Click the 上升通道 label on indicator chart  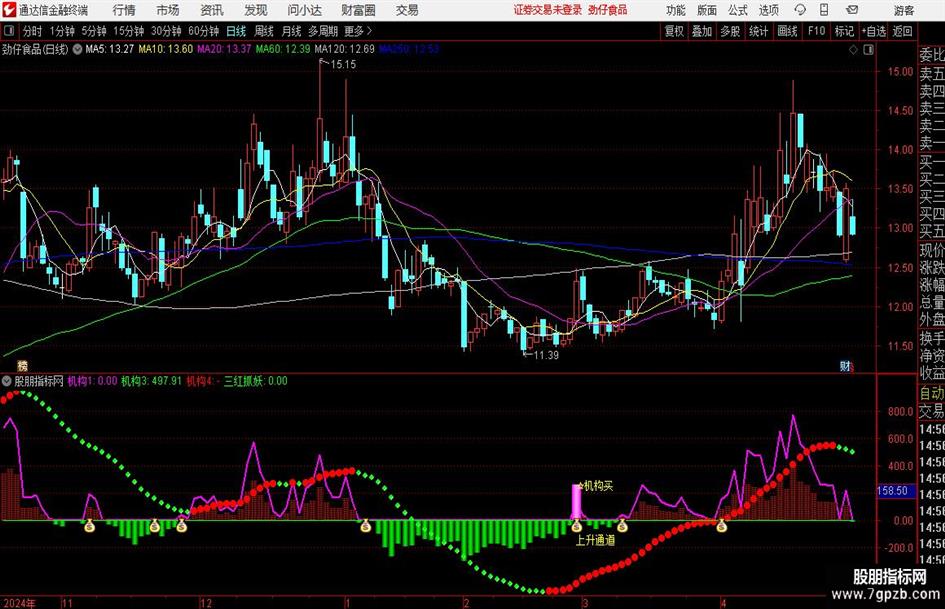(x=595, y=540)
